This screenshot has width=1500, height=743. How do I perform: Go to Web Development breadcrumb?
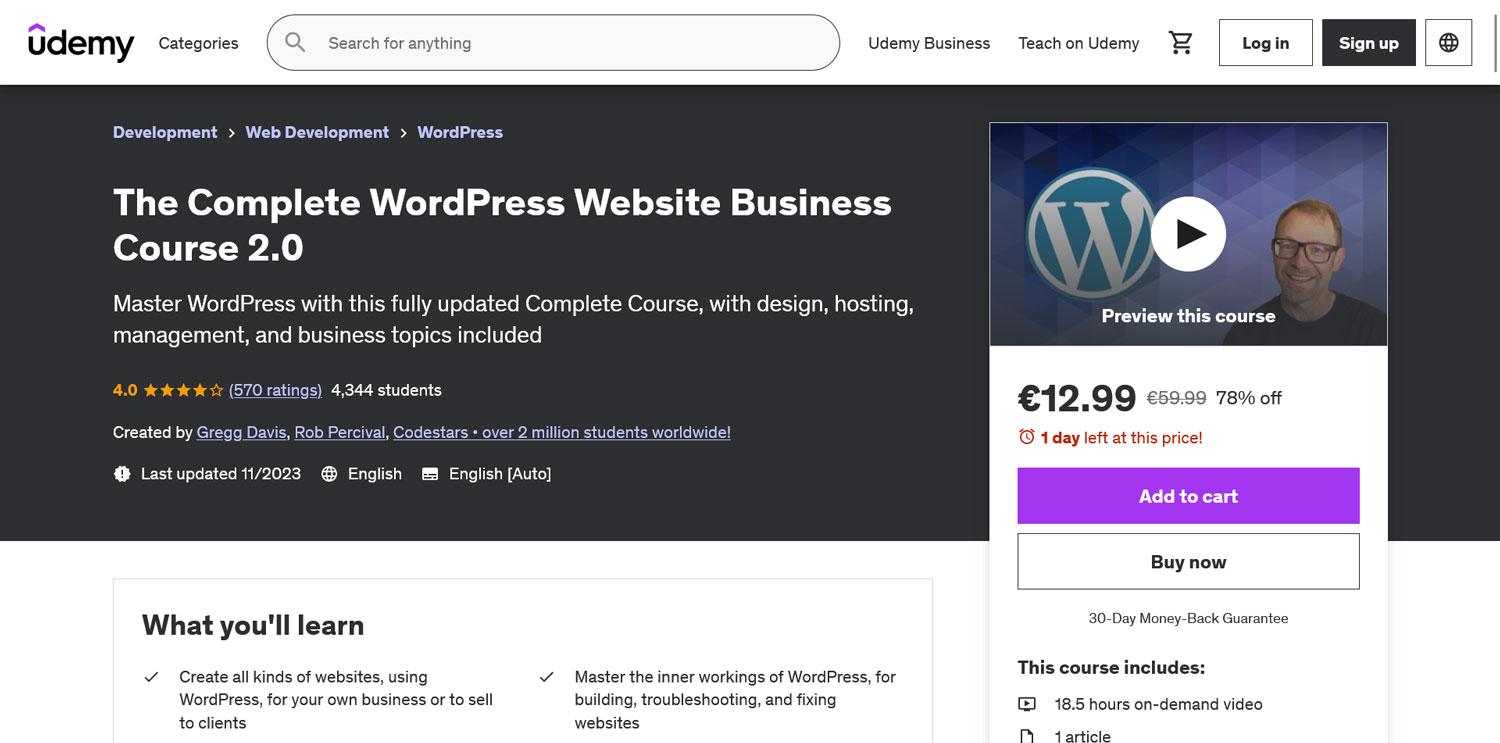317,132
